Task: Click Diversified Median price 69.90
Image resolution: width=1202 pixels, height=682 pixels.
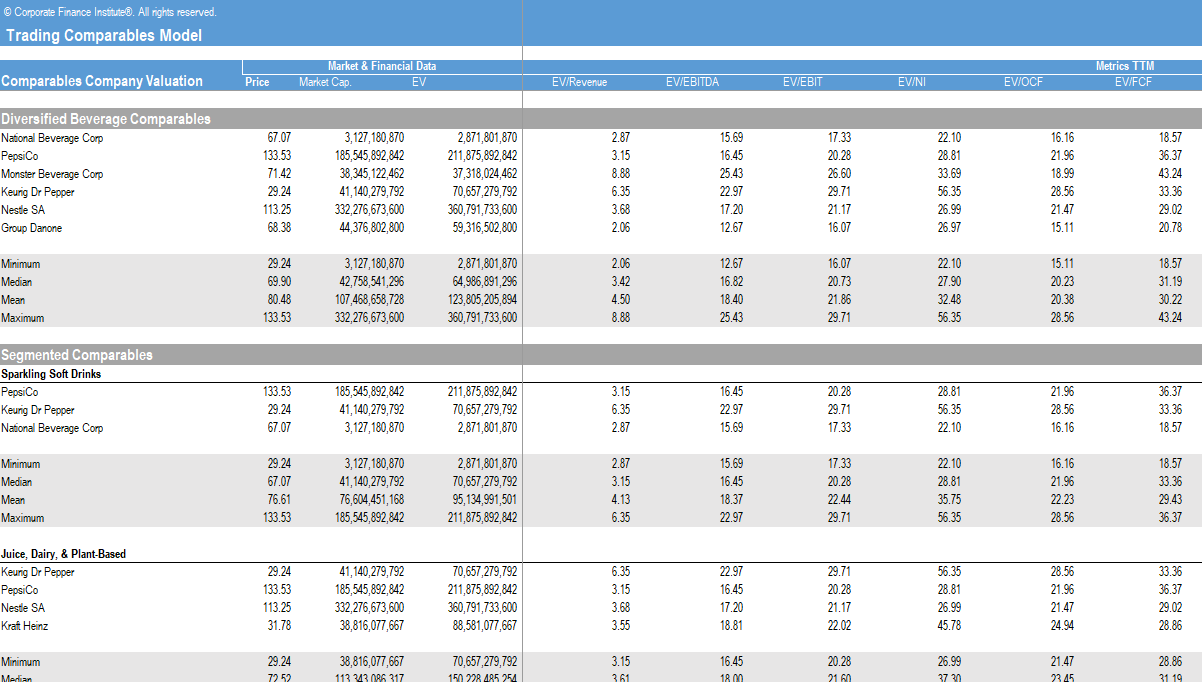Action: click(279, 282)
